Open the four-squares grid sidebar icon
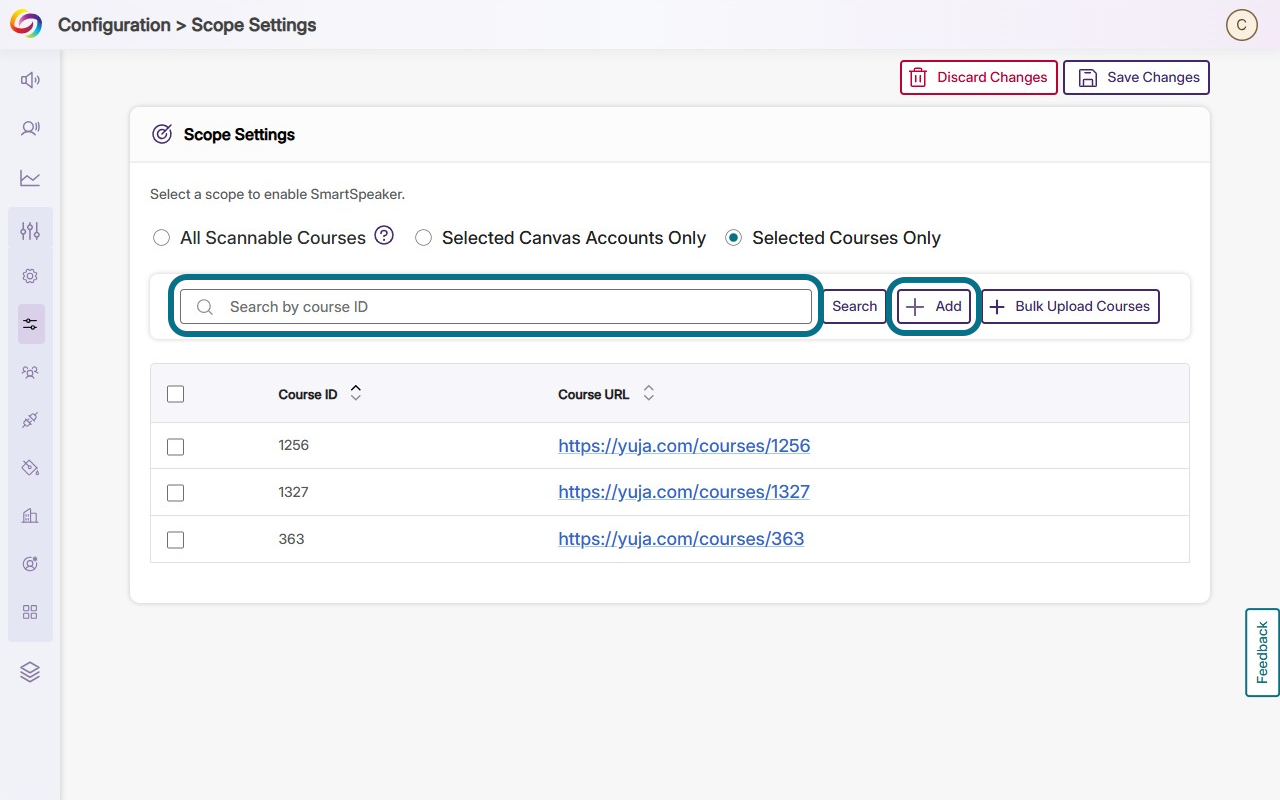Image resolution: width=1280 pixels, height=800 pixels. point(30,612)
